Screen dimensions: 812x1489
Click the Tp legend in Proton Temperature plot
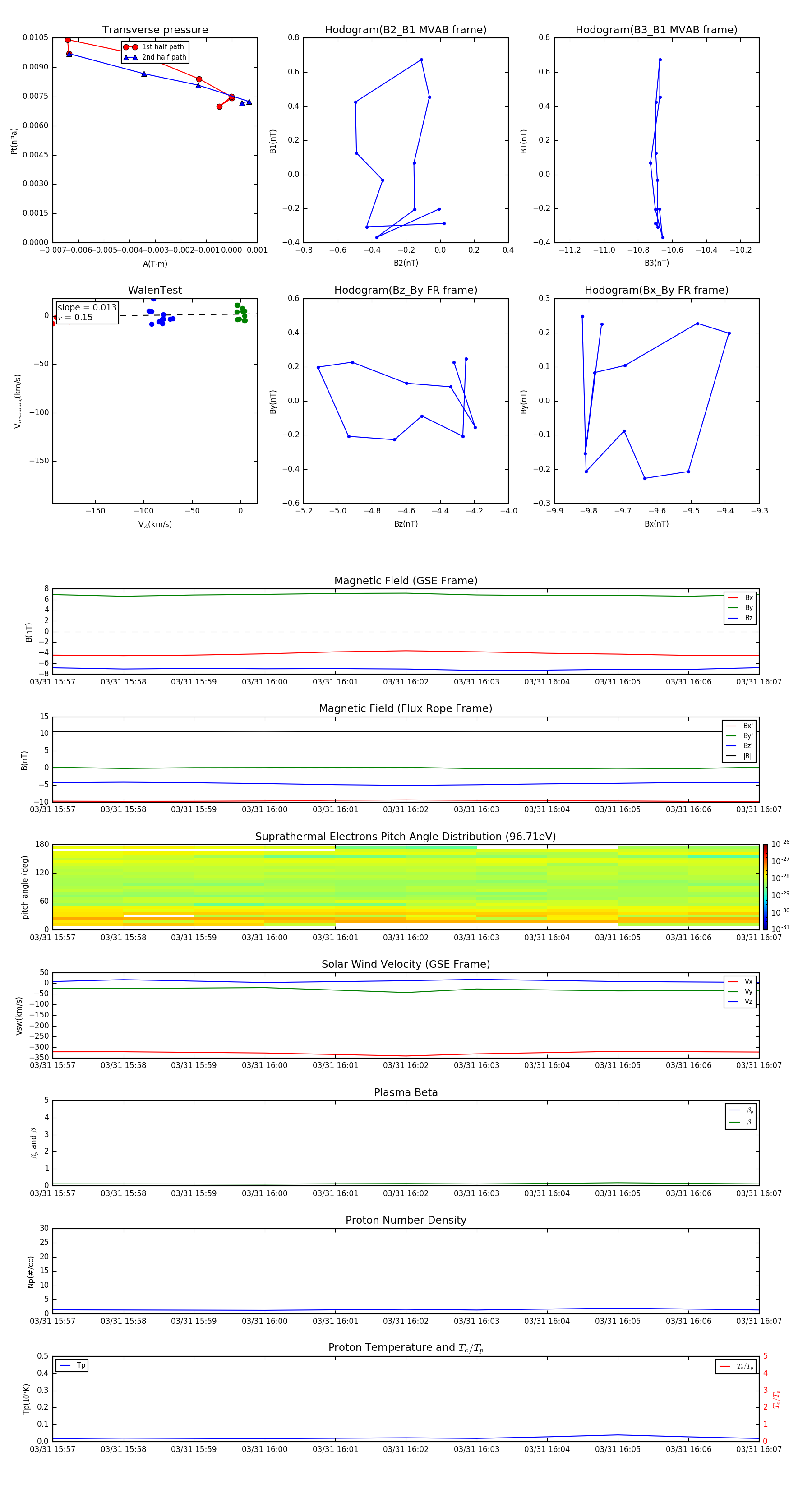72,1365
